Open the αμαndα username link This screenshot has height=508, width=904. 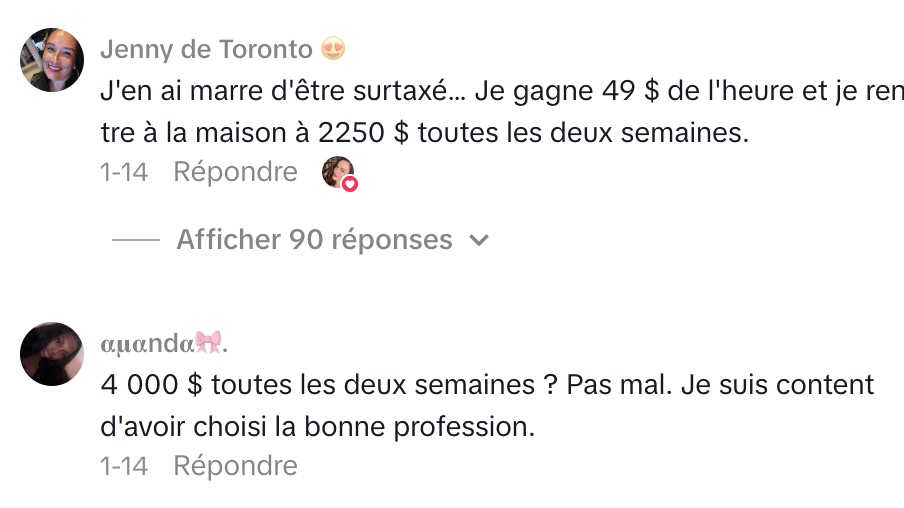pos(146,343)
